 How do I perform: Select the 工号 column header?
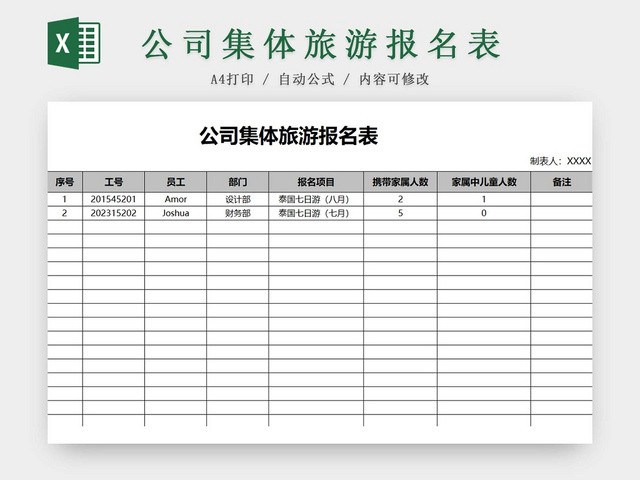[113, 182]
